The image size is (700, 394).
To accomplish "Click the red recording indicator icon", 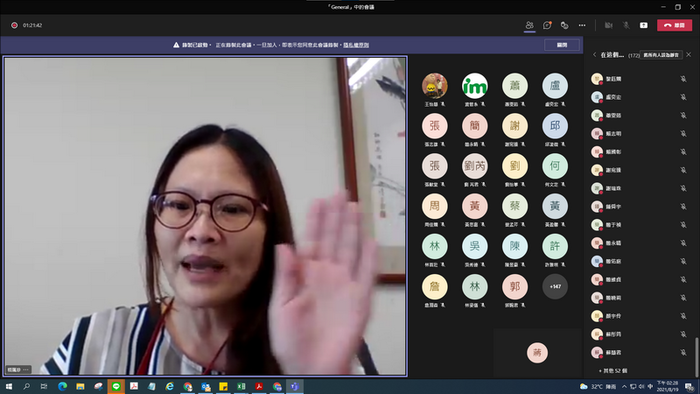I will pyautogui.click(x=14, y=25).
